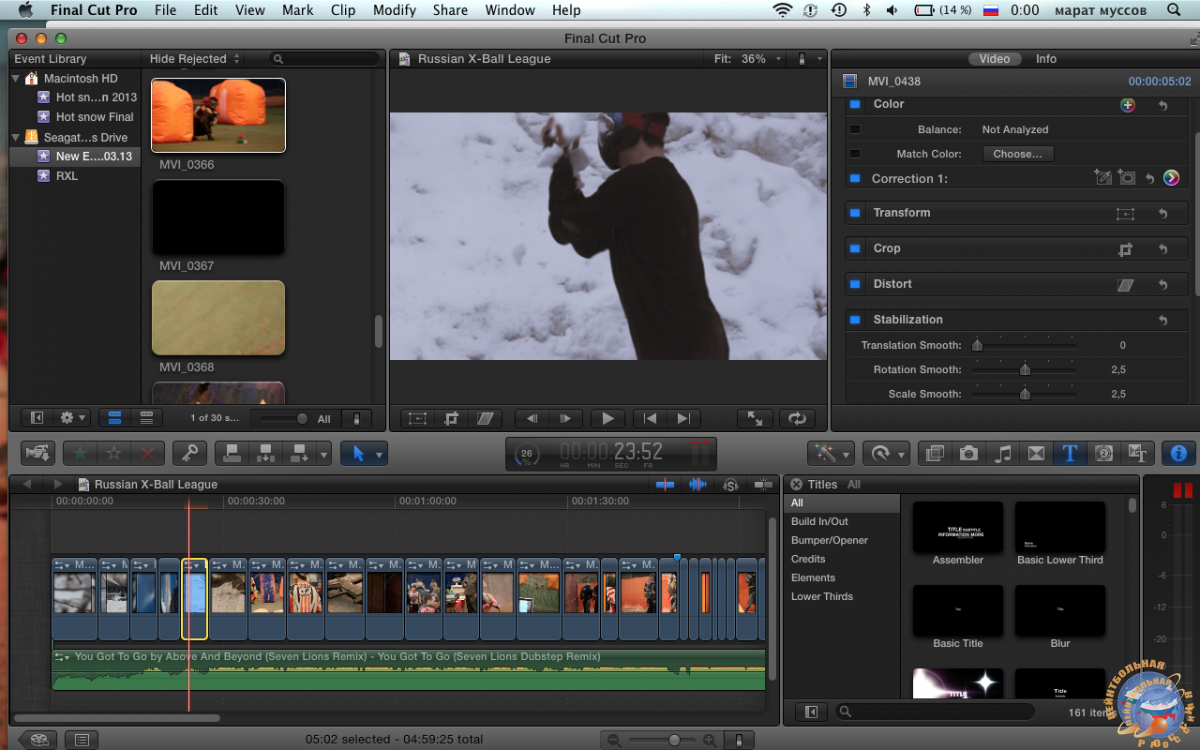
Task: Enable the Match Color checkbox
Action: pos(855,154)
